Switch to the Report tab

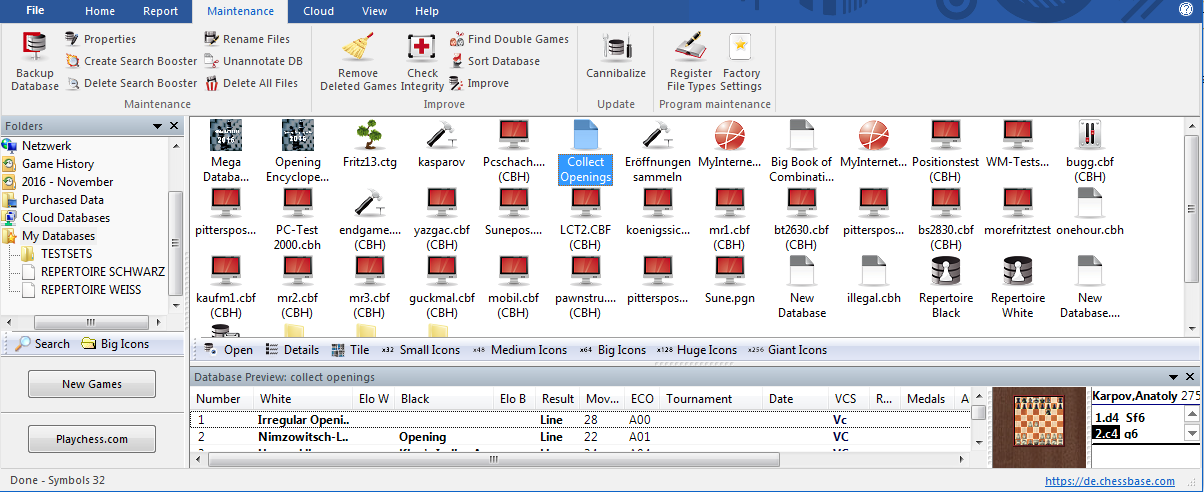[160, 11]
